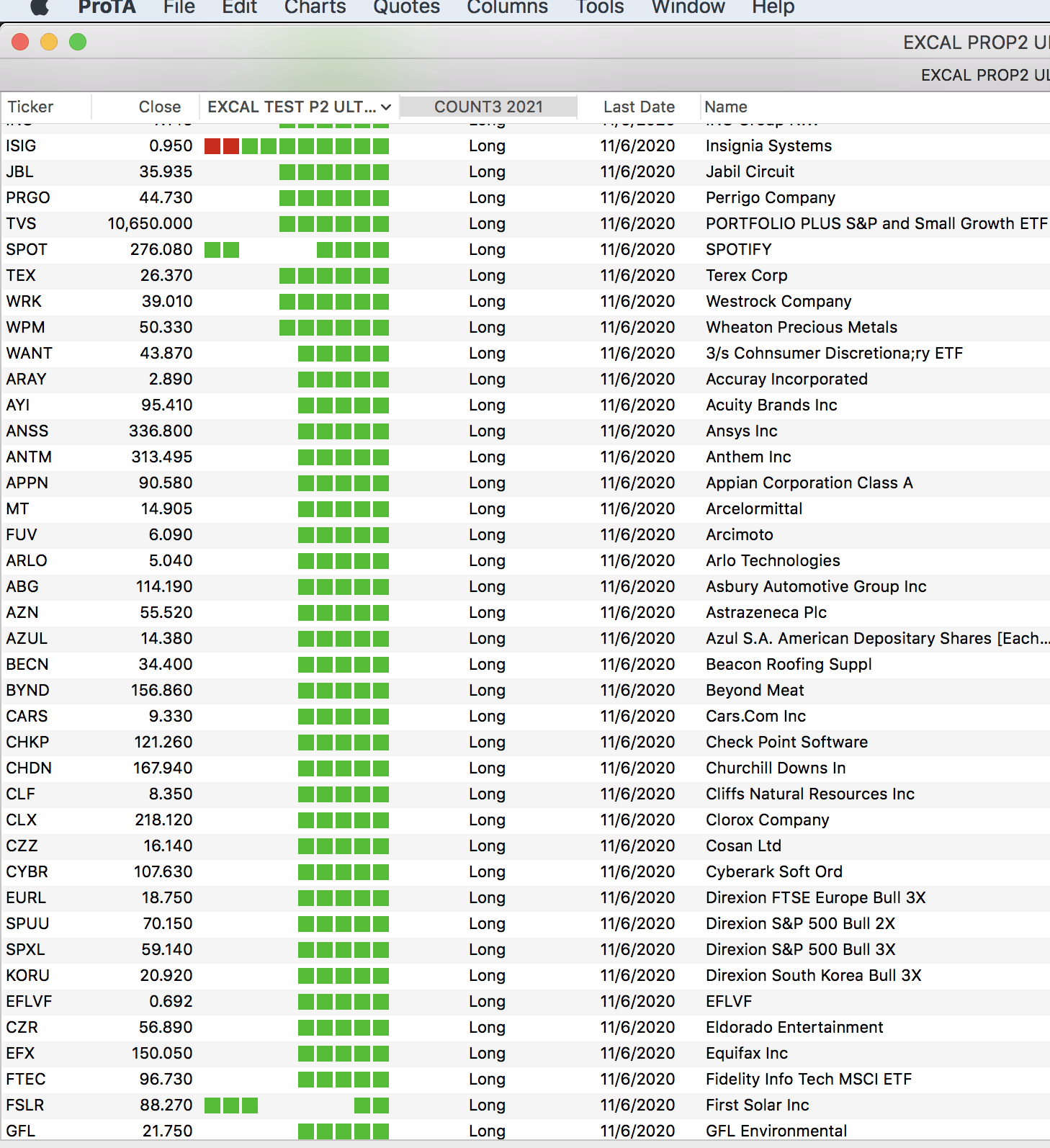Screen dimensions: 1050x1148
Task: Sort by the COUNT3 2021 column header
Action: (x=488, y=107)
